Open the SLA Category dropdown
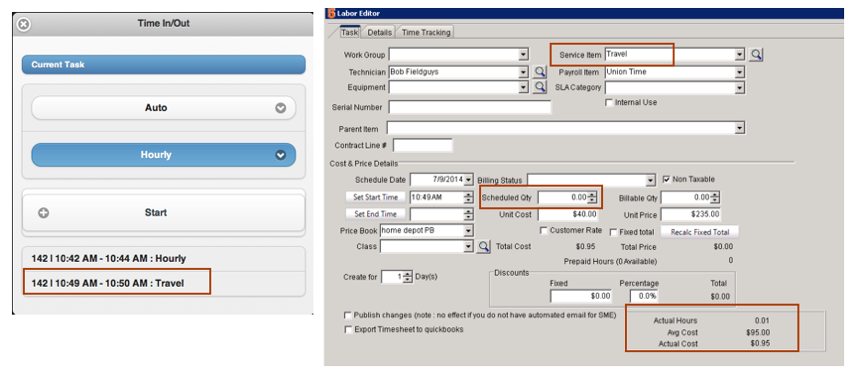The width and height of the screenshot is (856, 377). pyautogui.click(x=740, y=87)
